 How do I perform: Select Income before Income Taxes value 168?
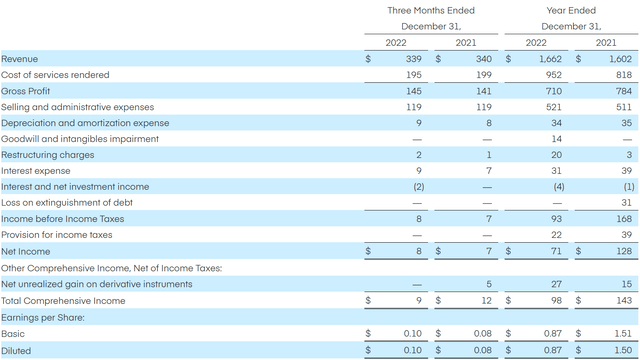click(x=624, y=219)
